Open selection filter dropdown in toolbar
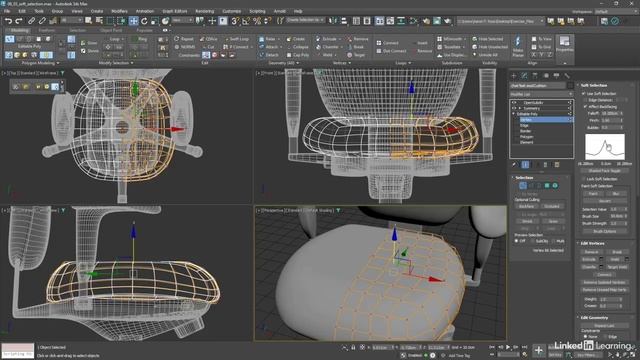Image resolution: width=640 pixels, height=360 pixels. click(72, 20)
